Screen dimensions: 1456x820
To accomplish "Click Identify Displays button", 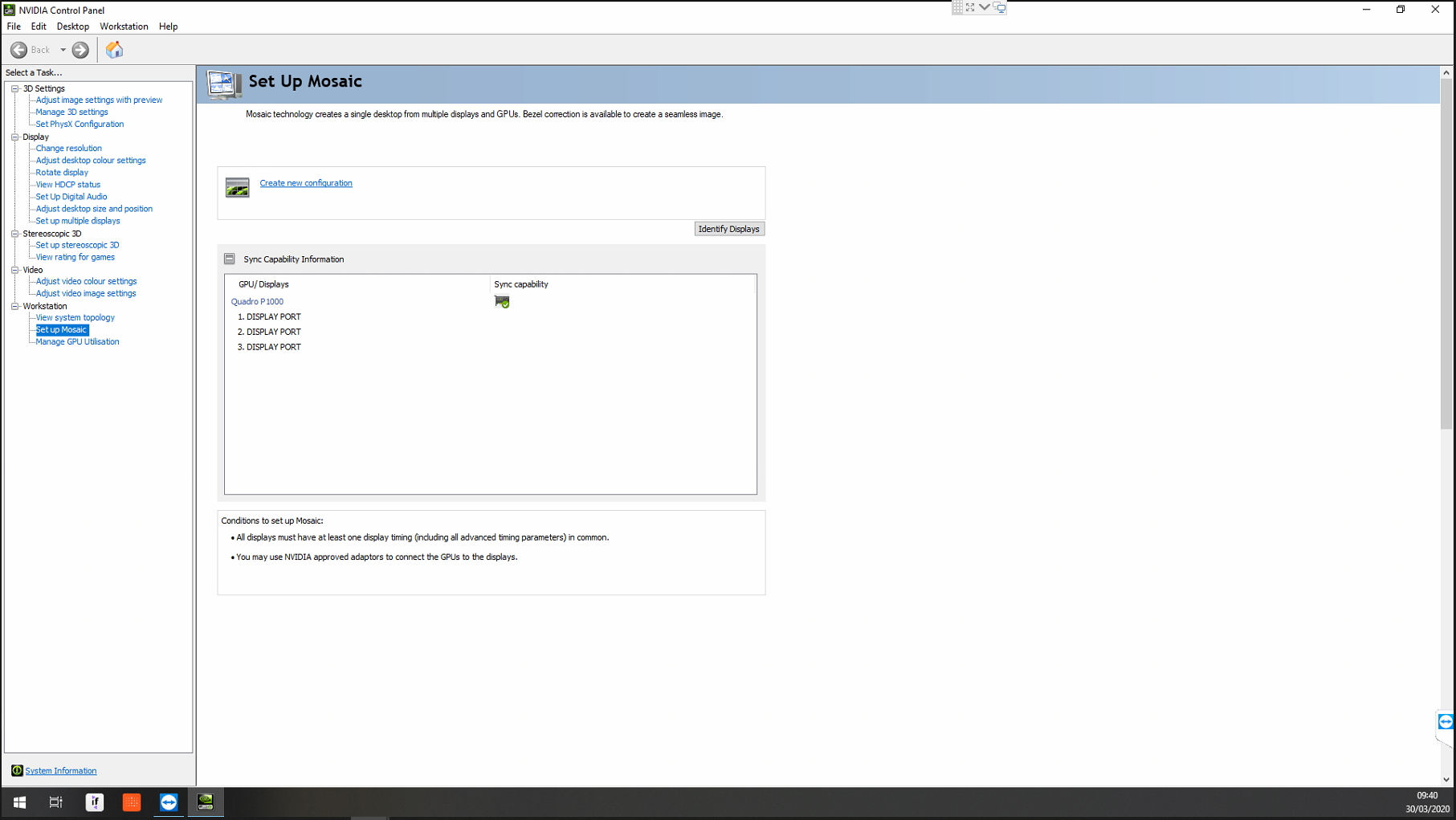I will pos(728,229).
